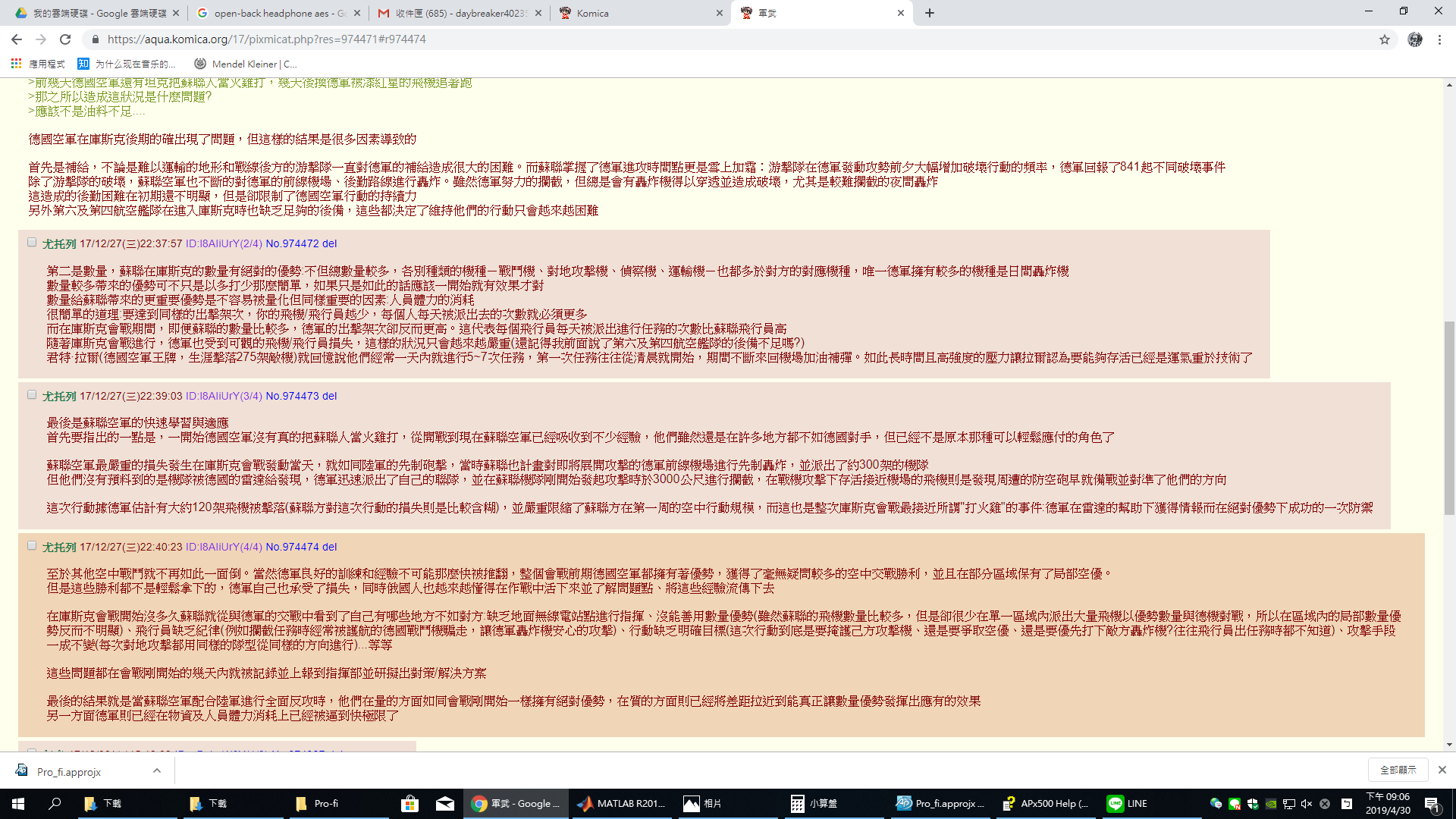Close the Komica tab

point(720,13)
